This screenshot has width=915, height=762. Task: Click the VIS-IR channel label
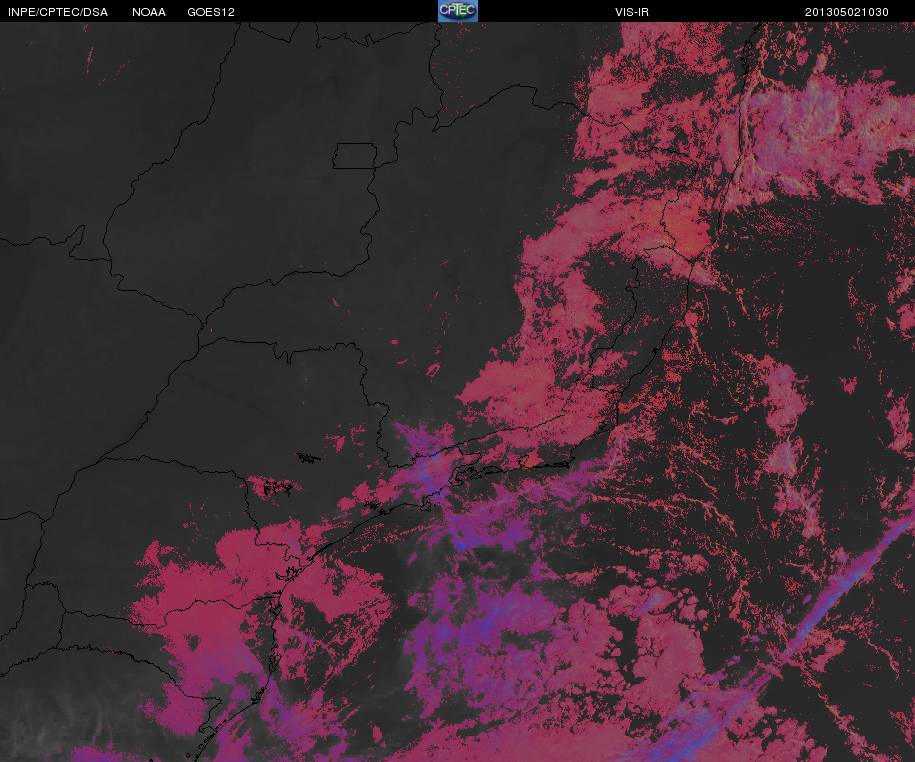pyautogui.click(x=632, y=12)
